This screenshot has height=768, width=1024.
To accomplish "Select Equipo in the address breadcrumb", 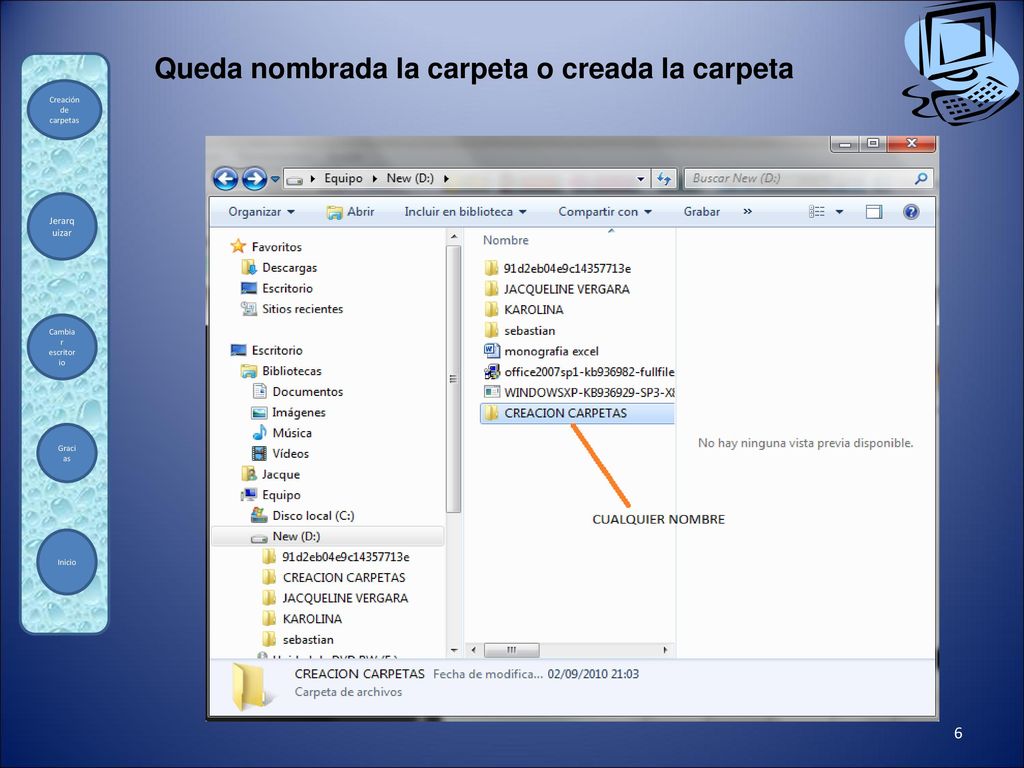I will pyautogui.click(x=343, y=178).
